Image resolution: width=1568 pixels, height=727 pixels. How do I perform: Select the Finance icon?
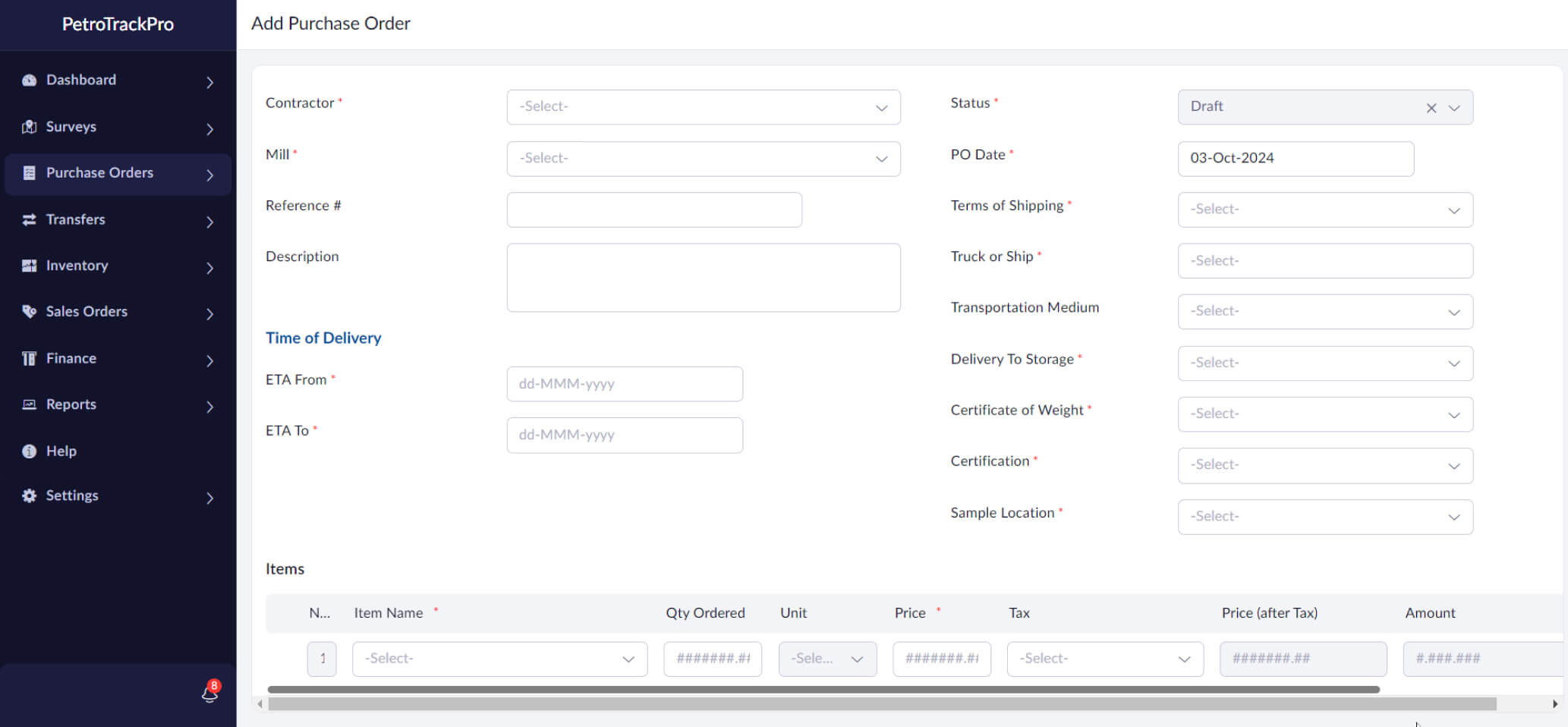(28, 358)
